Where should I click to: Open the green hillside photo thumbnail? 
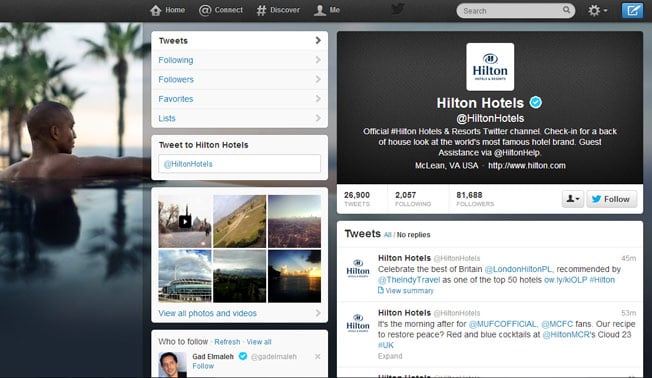pos(240,221)
